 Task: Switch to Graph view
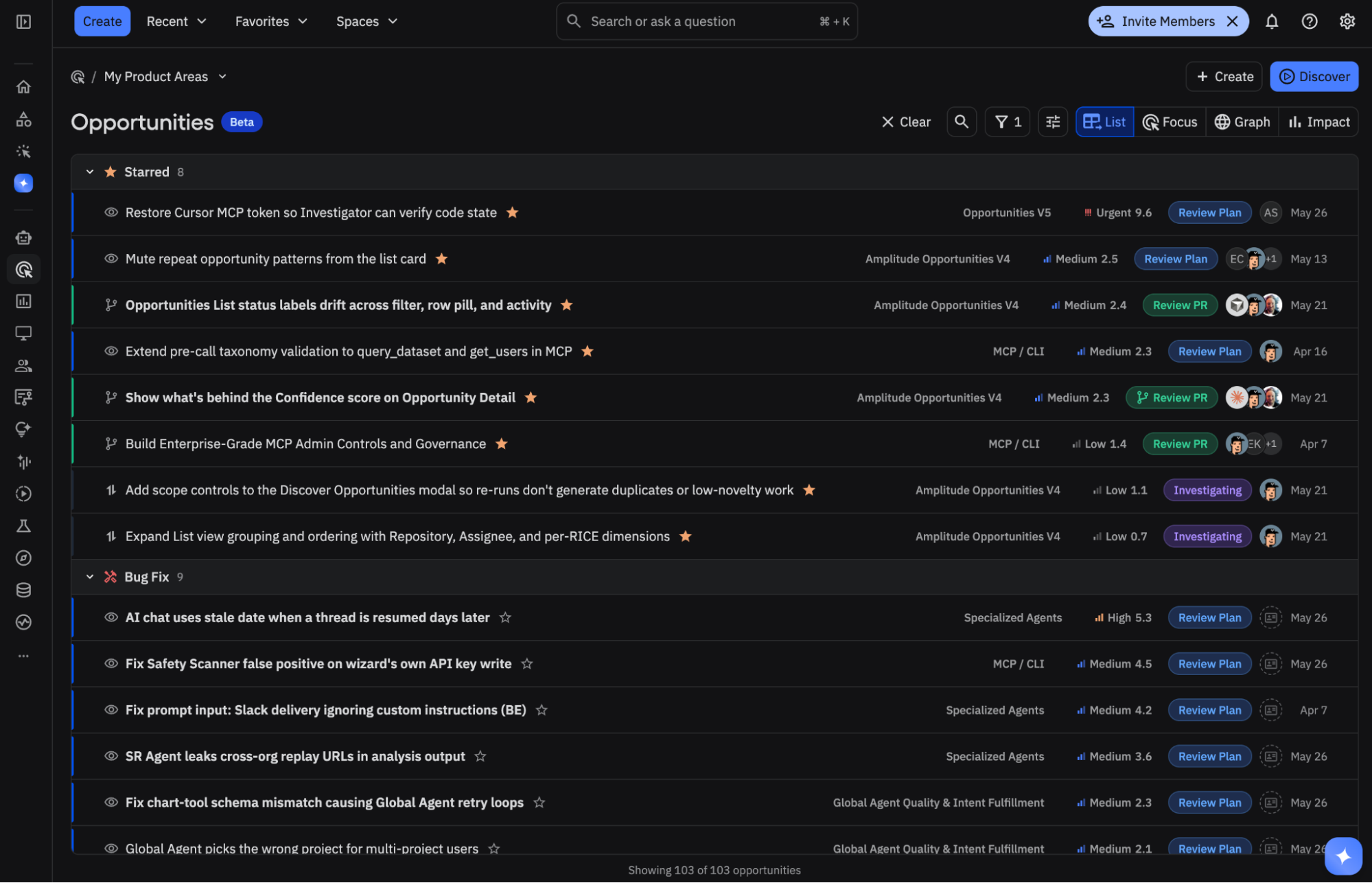click(1242, 122)
